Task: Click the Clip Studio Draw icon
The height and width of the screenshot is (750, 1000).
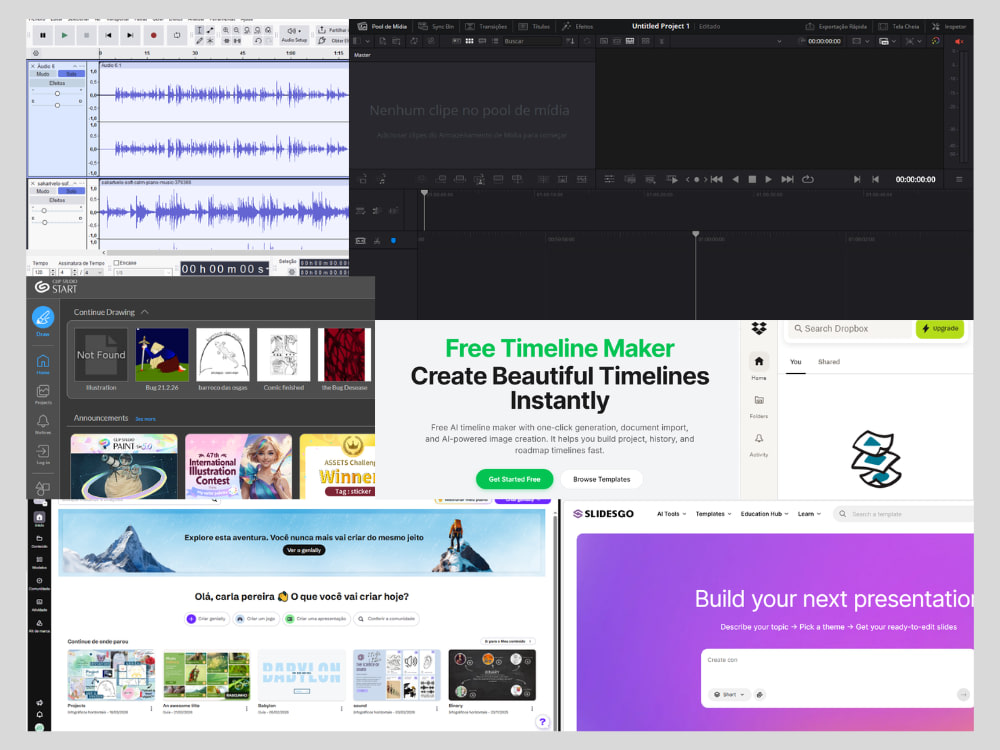Action: (x=43, y=318)
